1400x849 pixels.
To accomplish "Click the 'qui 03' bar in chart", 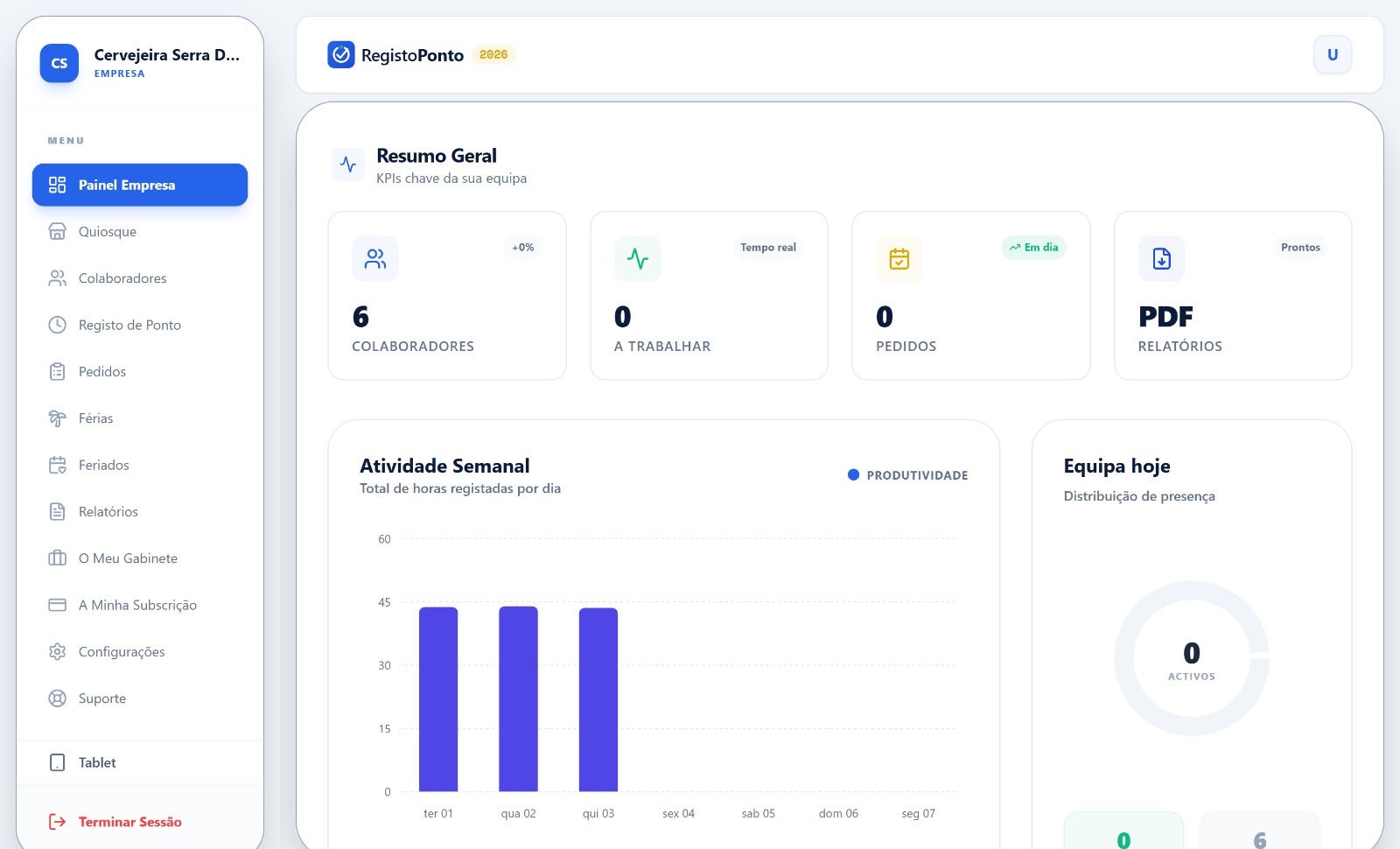I will pyautogui.click(x=598, y=699).
